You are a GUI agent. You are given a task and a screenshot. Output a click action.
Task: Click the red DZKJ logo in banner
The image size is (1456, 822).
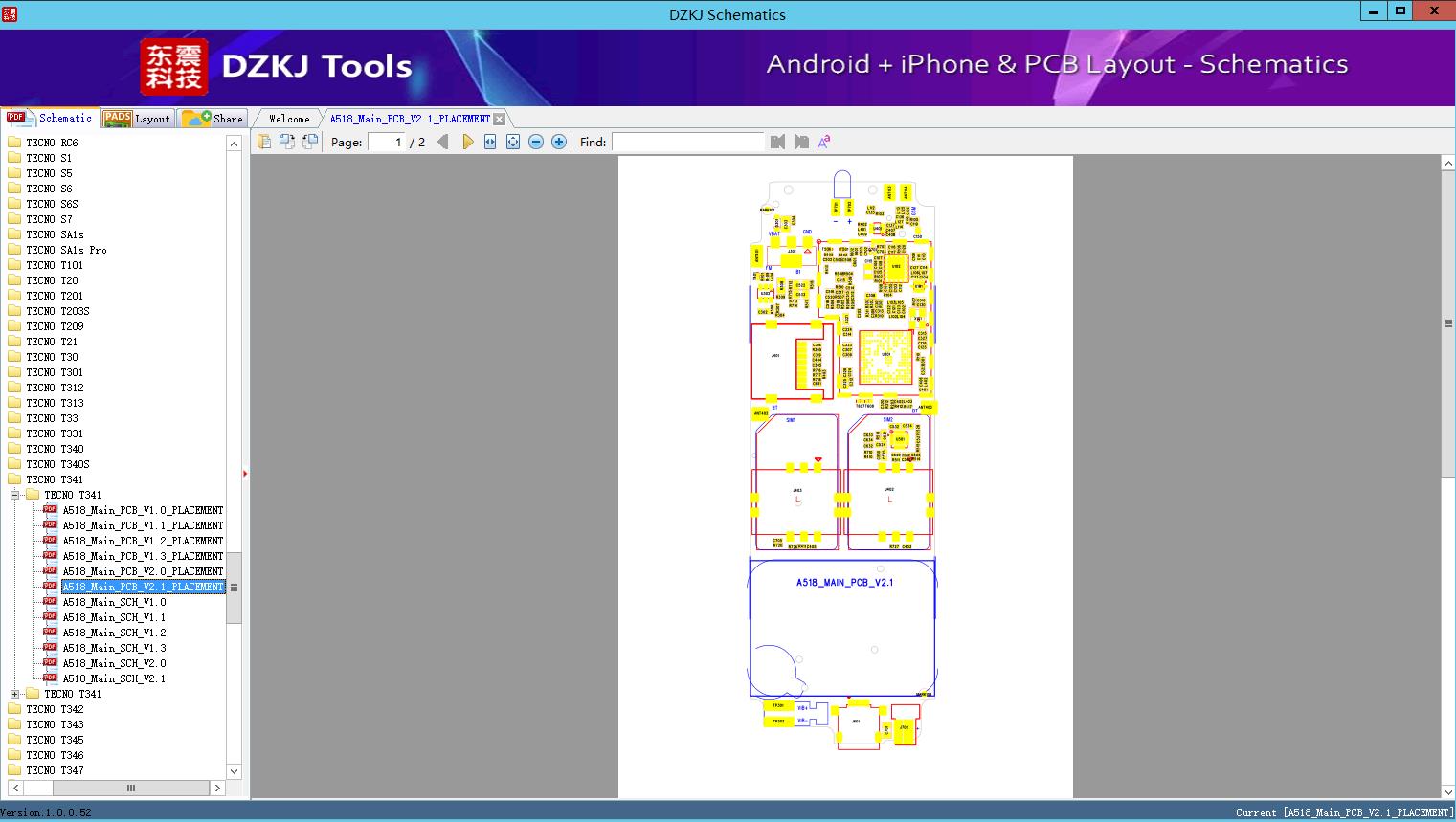pyautogui.click(x=174, y=66)
